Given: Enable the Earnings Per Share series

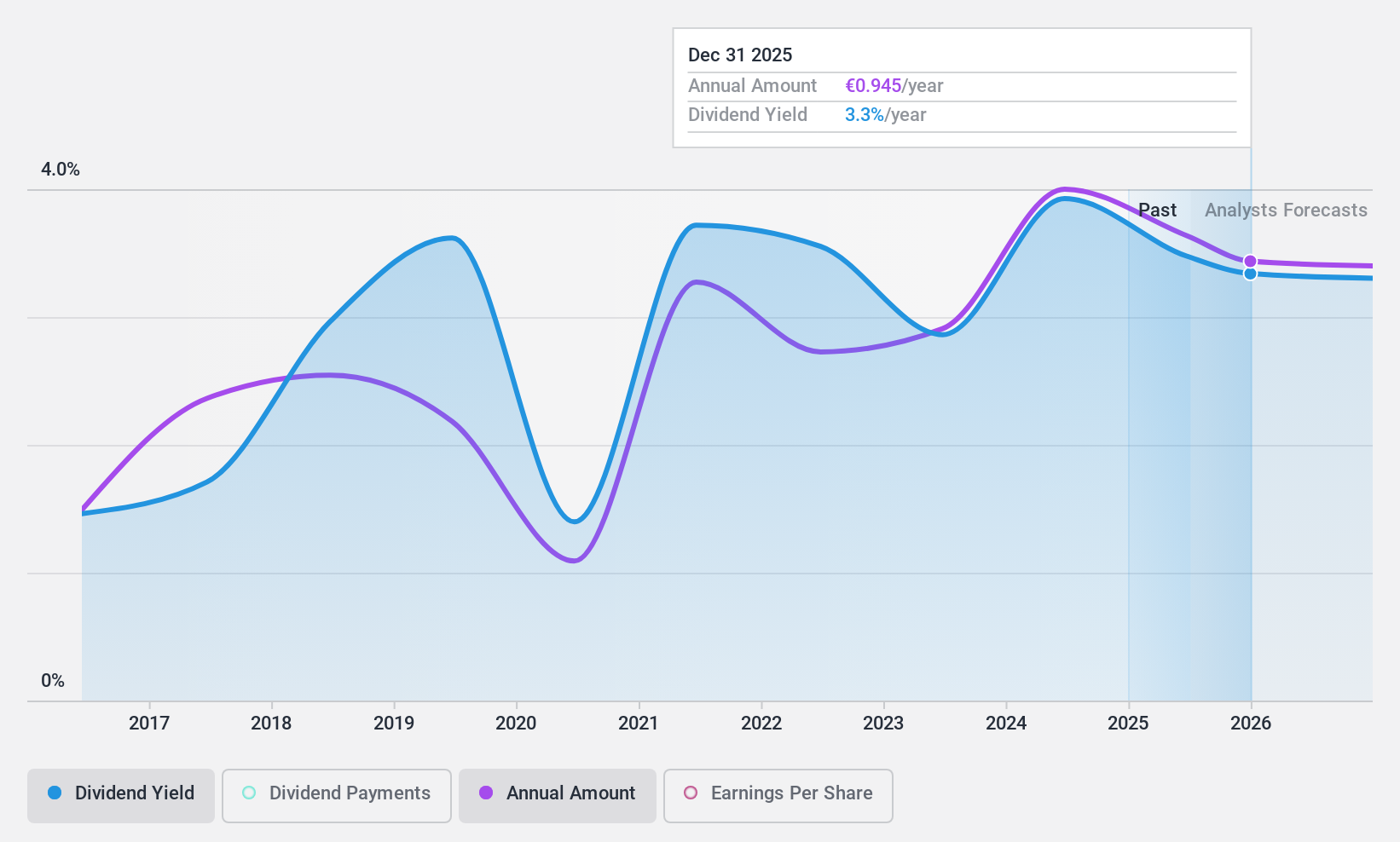Looking at the screenshot, I should [x=778, y=796].
